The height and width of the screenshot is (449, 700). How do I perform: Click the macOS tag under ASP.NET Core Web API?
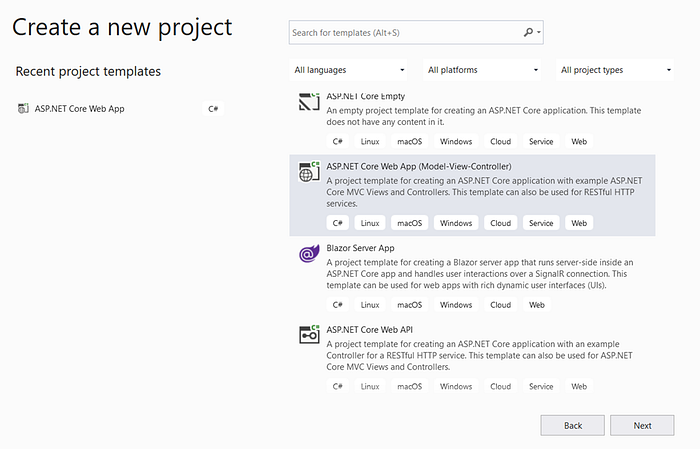[410, 386]
